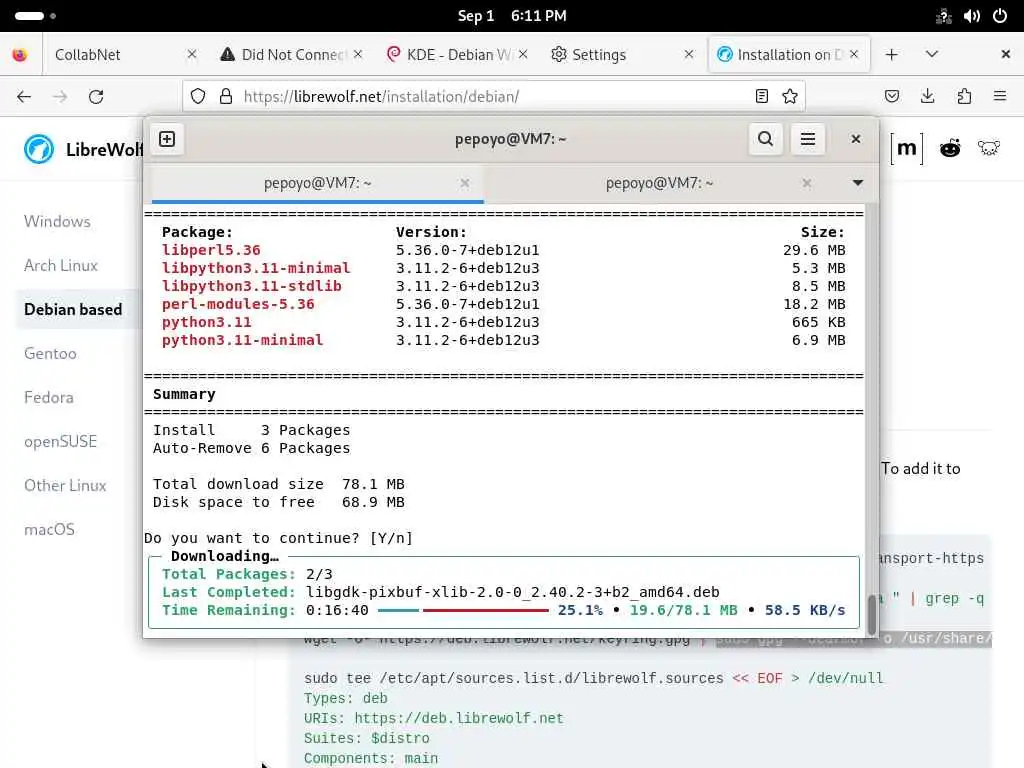Screen dimensions: 1024x768
Task: Open the Other Linux installation link
Action: (x=65, y=485)
